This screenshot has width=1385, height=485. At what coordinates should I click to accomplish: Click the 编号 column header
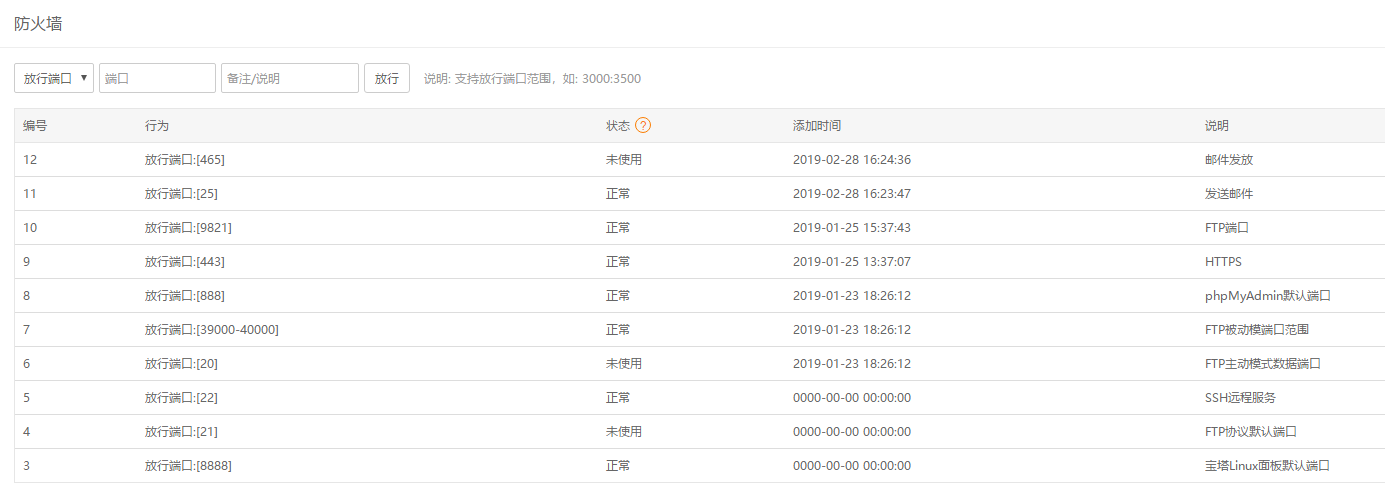tap(35, 126)
